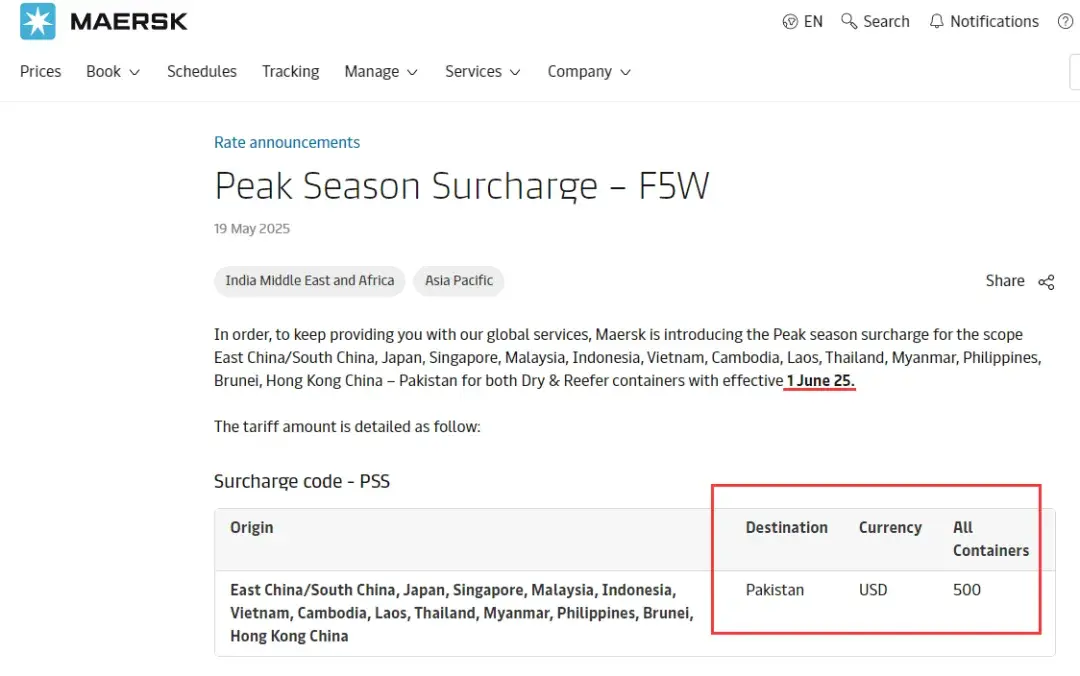The height and width of the screenshot is (676, 1080).
Task: Click the Pakistan destination table cell
Action: click(775, 590)
